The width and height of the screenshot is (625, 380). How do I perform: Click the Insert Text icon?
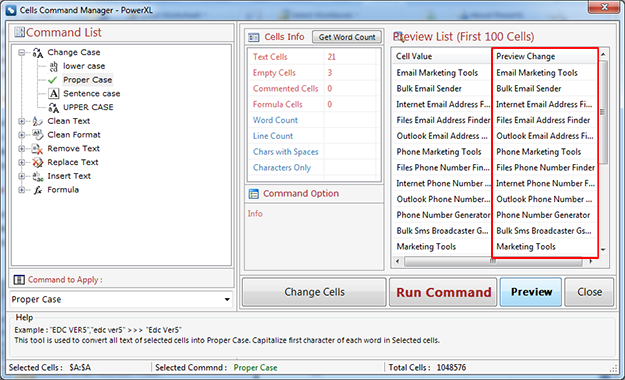tap(38, 176)
